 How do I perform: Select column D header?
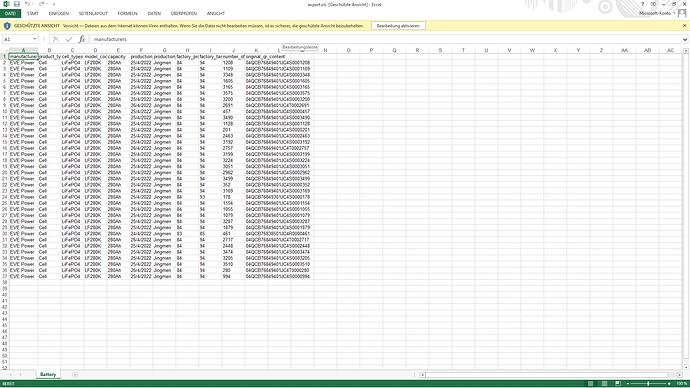click(95, 50)
